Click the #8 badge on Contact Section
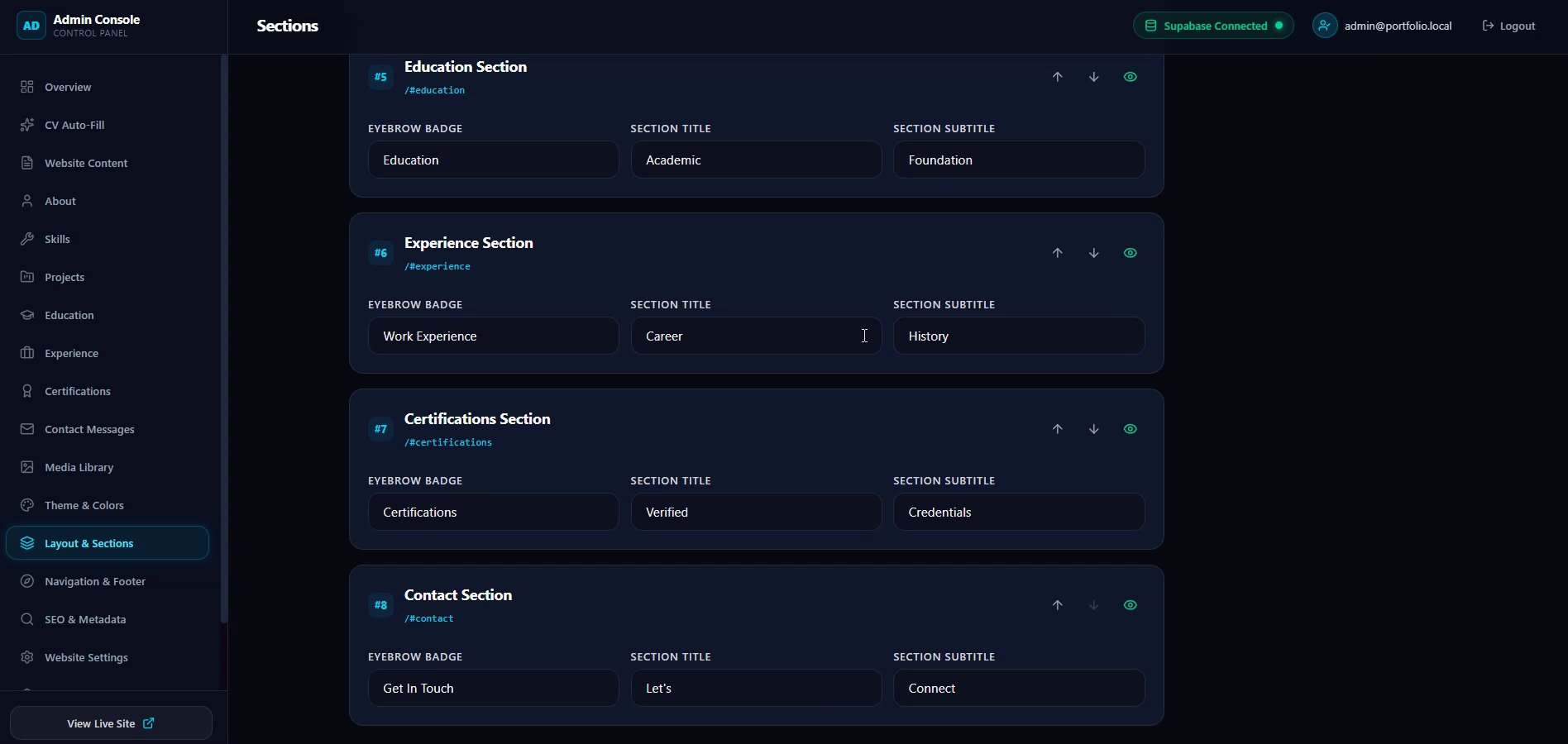 pyautogui.click(x=380, y=605)
